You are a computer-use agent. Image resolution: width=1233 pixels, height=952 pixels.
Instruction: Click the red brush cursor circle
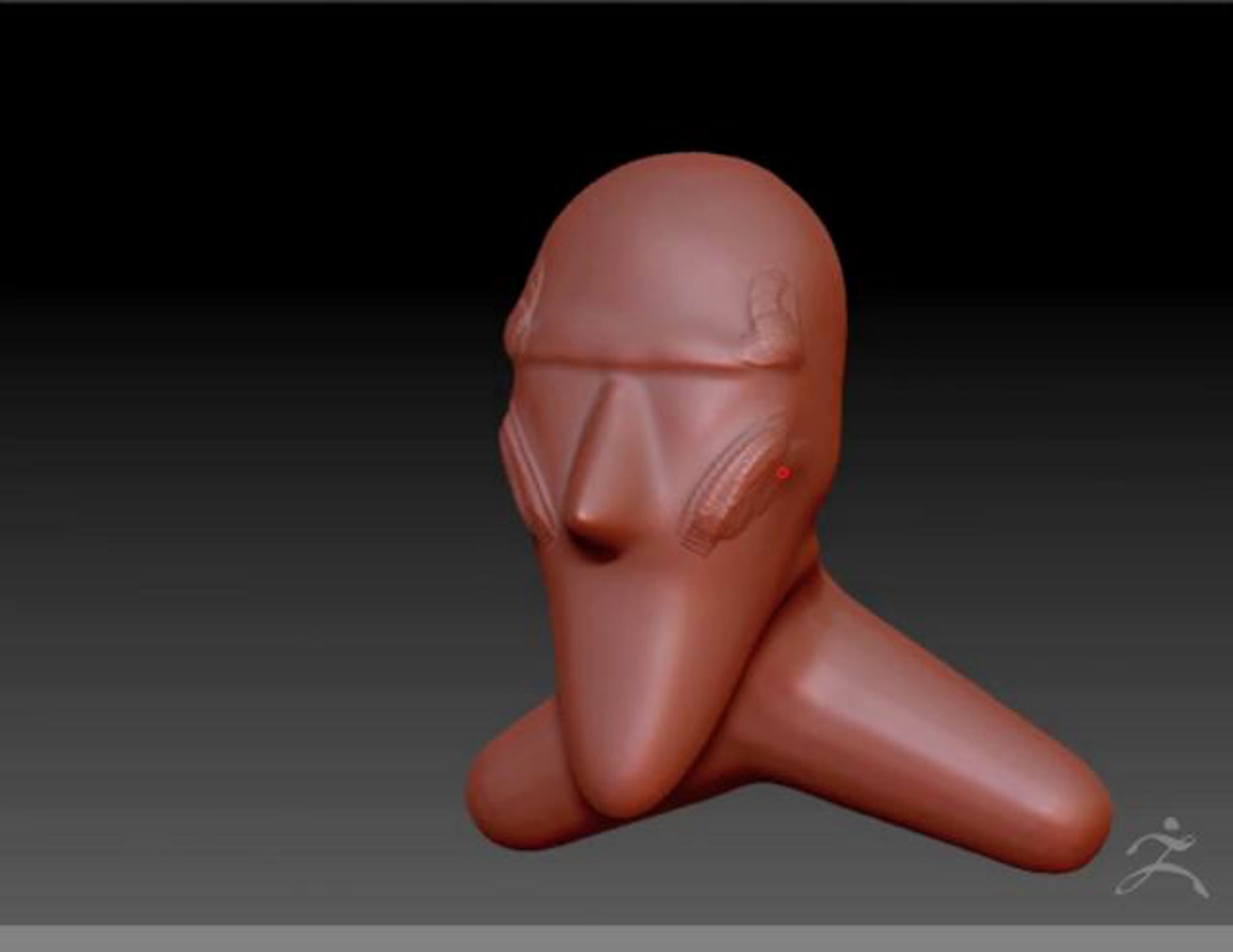pos(782,473)
